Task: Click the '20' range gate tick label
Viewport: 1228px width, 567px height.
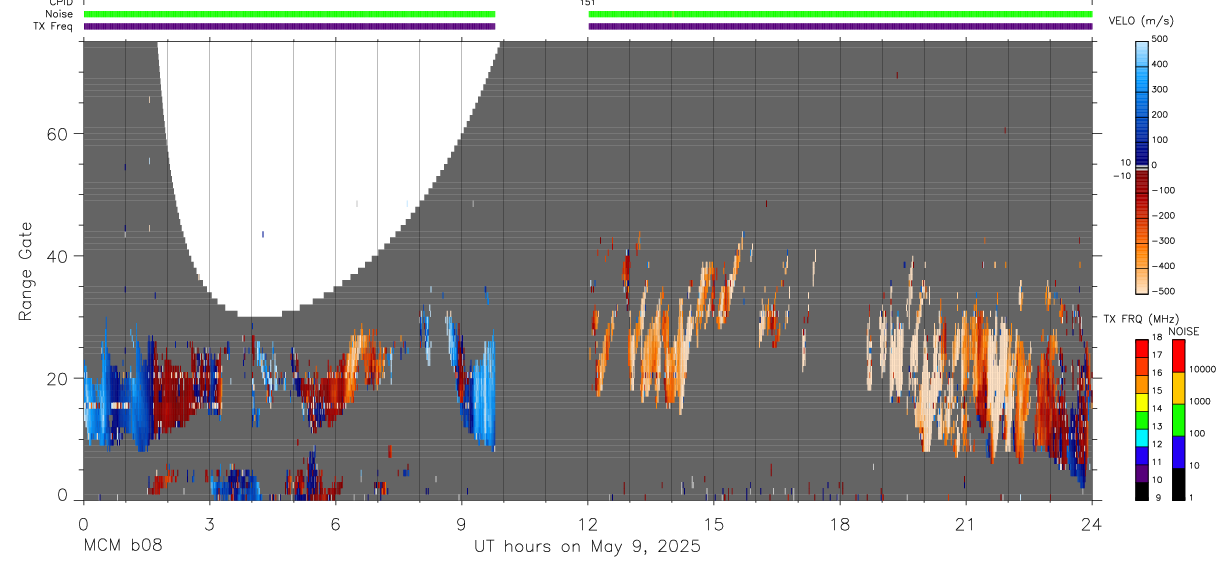Action: [x=57, y=378]
